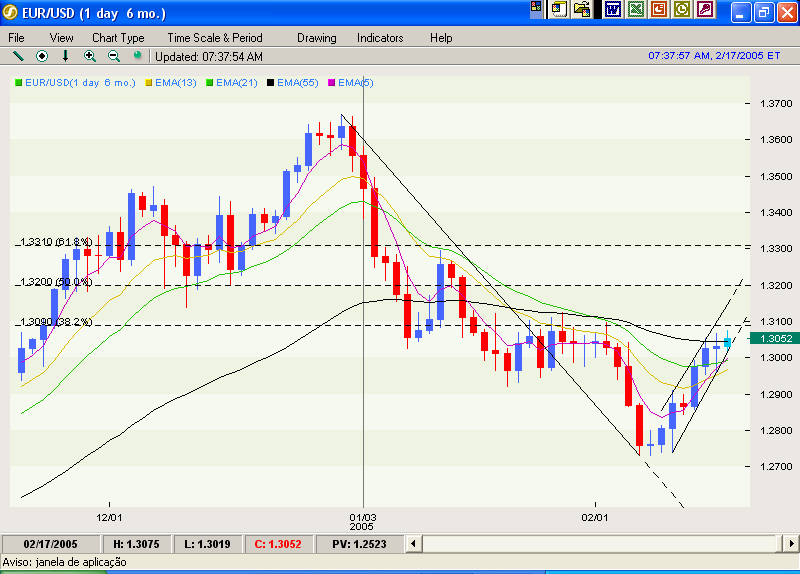The image size is (800, 574).
Task: Click the red 'C: 1.3052' close value field
Action: 278,544
